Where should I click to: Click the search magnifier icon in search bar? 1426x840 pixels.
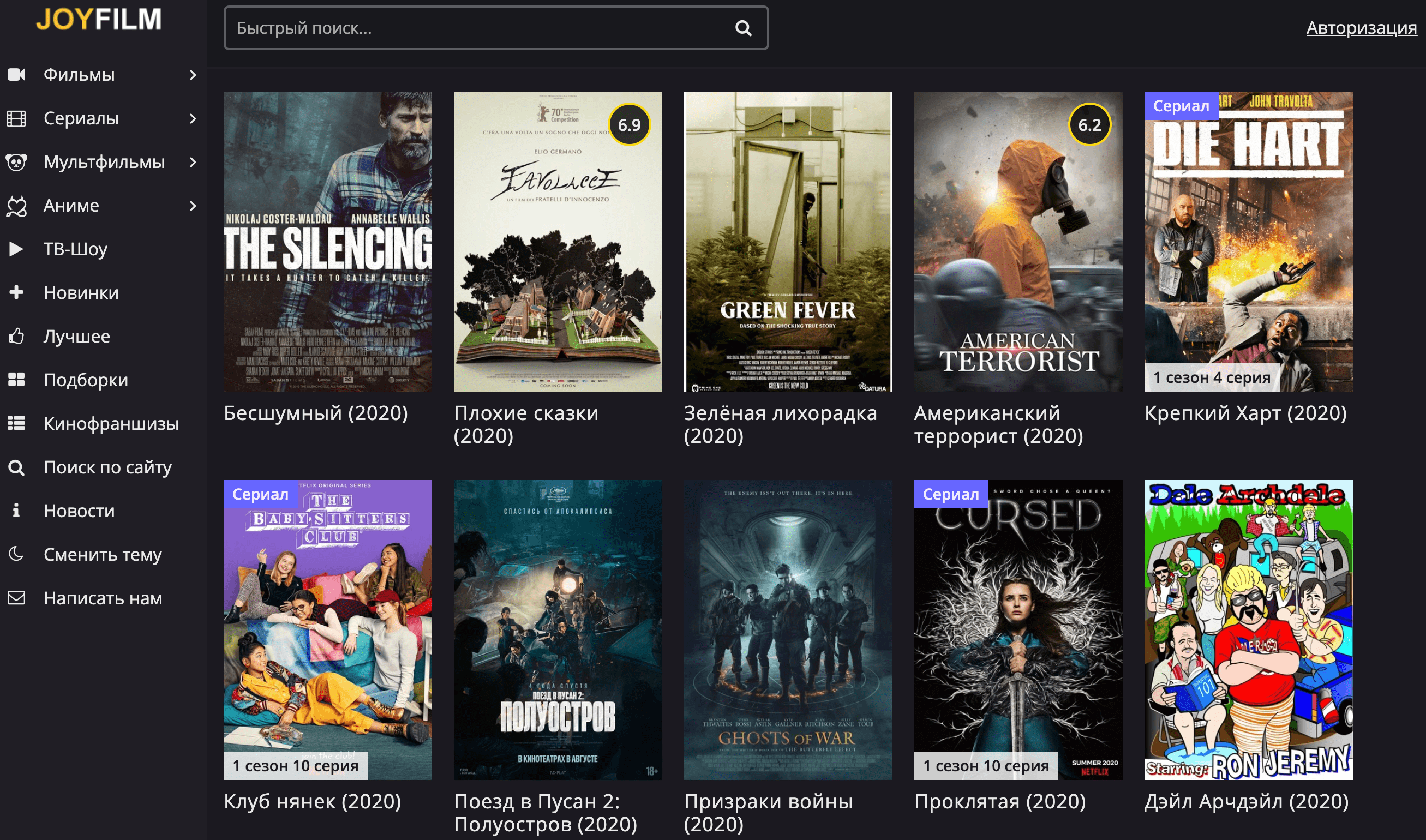(744, 28)
